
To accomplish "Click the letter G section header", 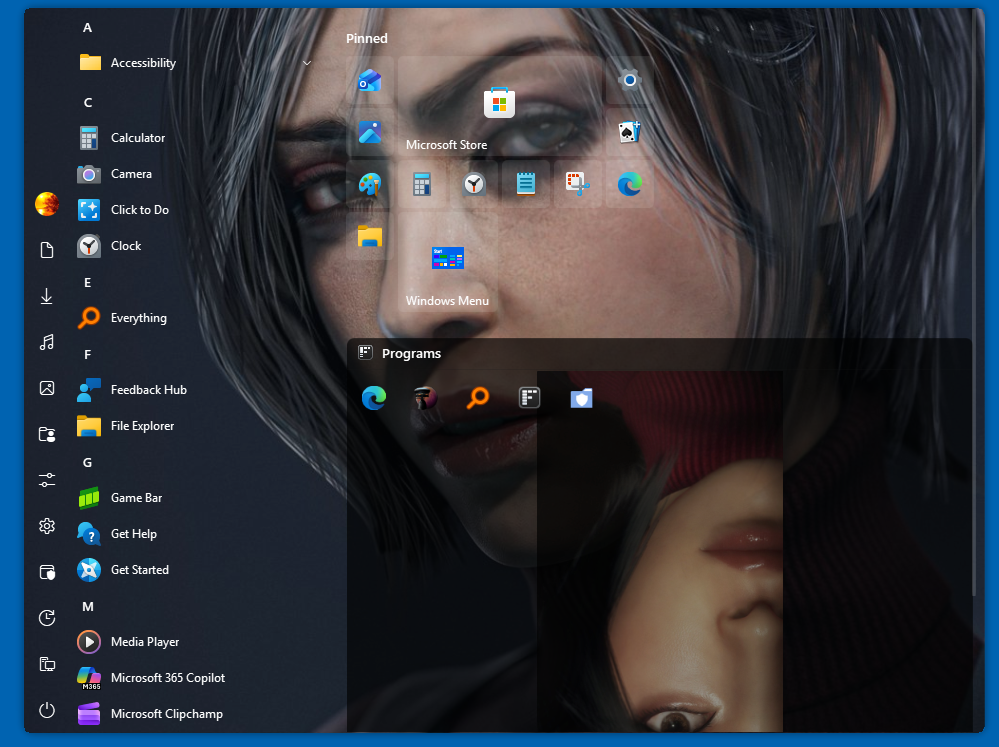I will pyautogui.click(x=87, y=463).
